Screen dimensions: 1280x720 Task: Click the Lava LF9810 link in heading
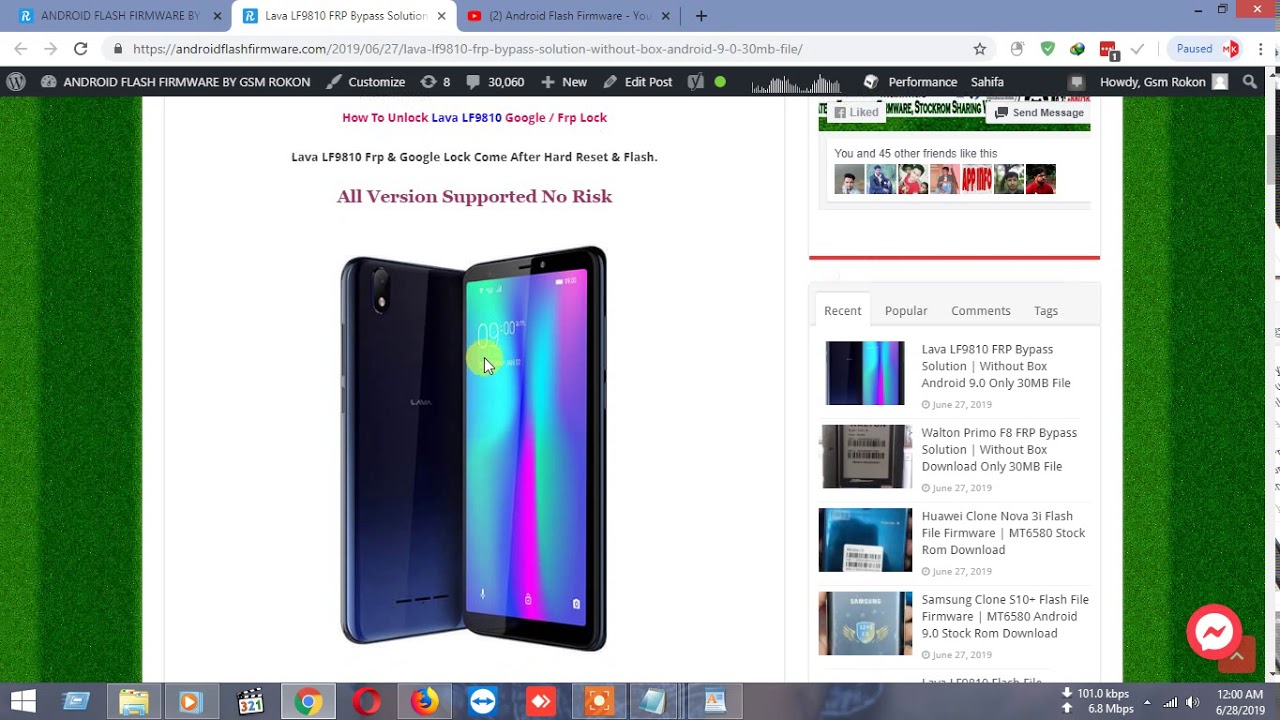point(466,118)
